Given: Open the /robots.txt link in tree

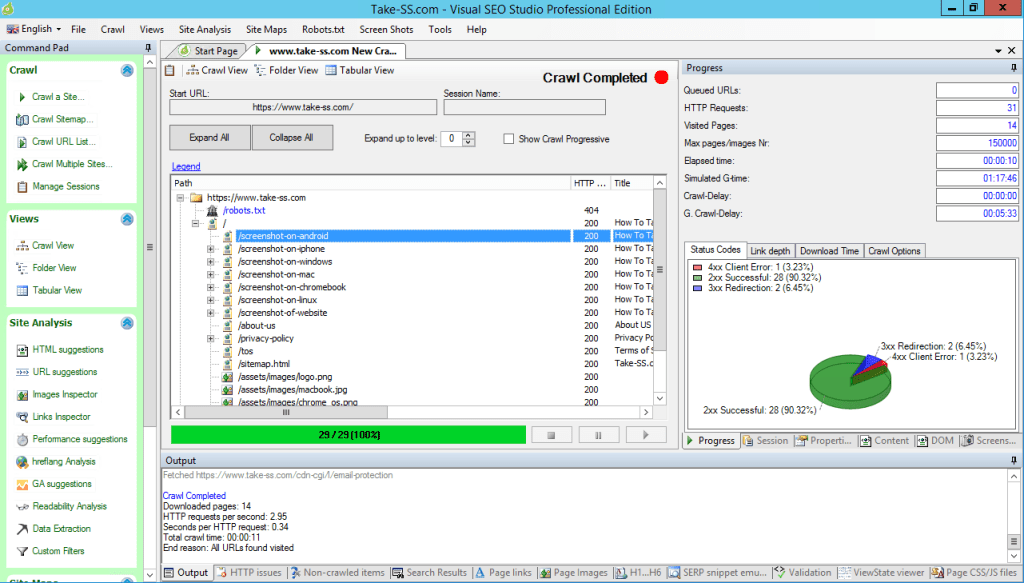Looking at the screenshot, I should point(244,211).
